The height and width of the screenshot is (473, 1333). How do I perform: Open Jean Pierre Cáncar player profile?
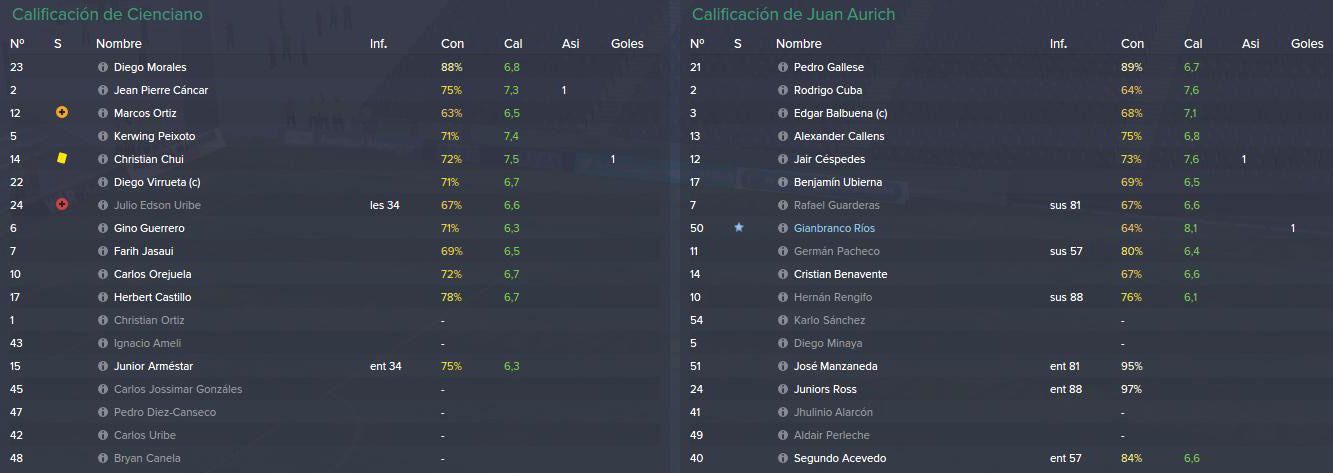click(161, 90)
